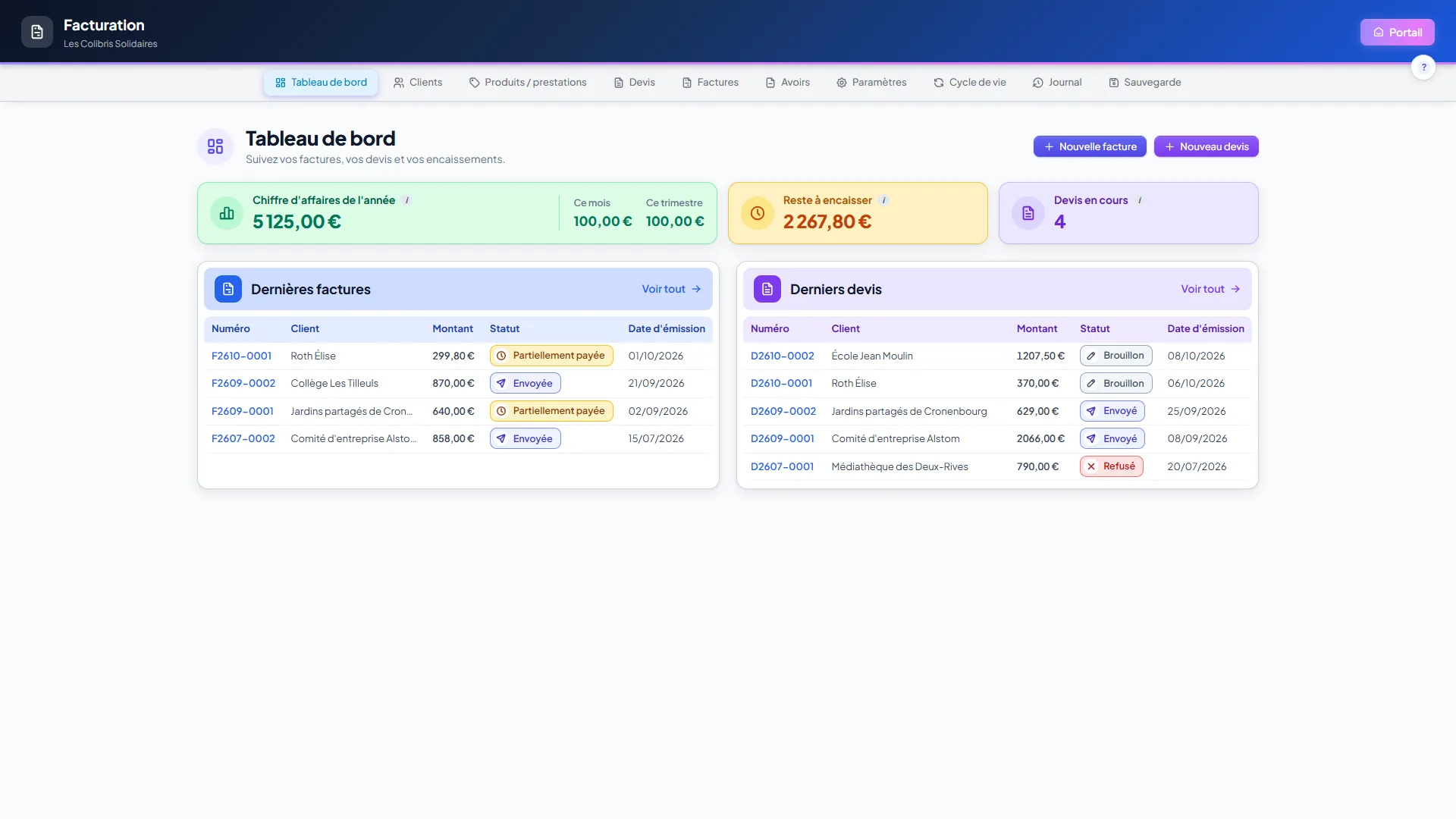
Task: Open the Journal tab
Action: (x=1057, y=83)
